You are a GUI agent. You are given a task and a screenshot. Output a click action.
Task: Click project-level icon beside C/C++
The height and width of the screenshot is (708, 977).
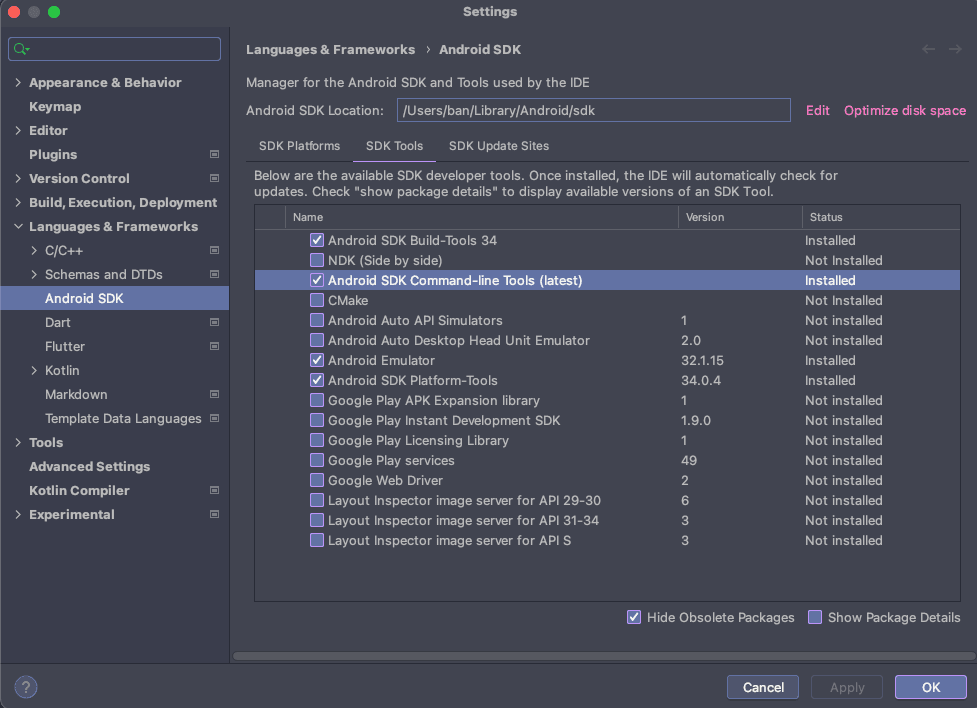coord(214,251)
